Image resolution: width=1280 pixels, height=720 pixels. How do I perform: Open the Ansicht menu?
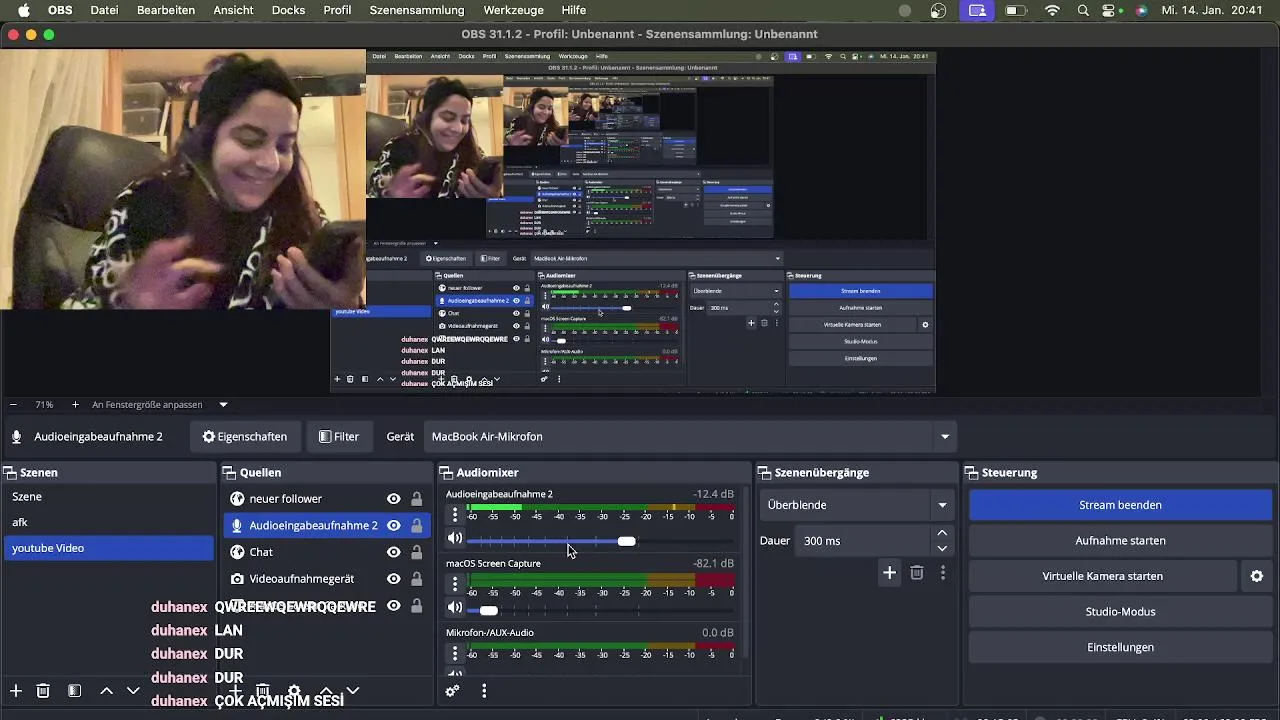pos(233,10)
